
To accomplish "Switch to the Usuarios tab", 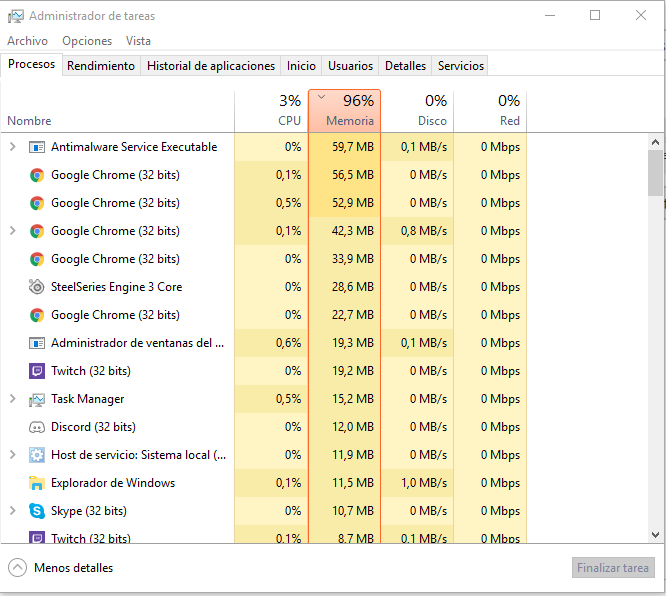I will pos(350,66).
